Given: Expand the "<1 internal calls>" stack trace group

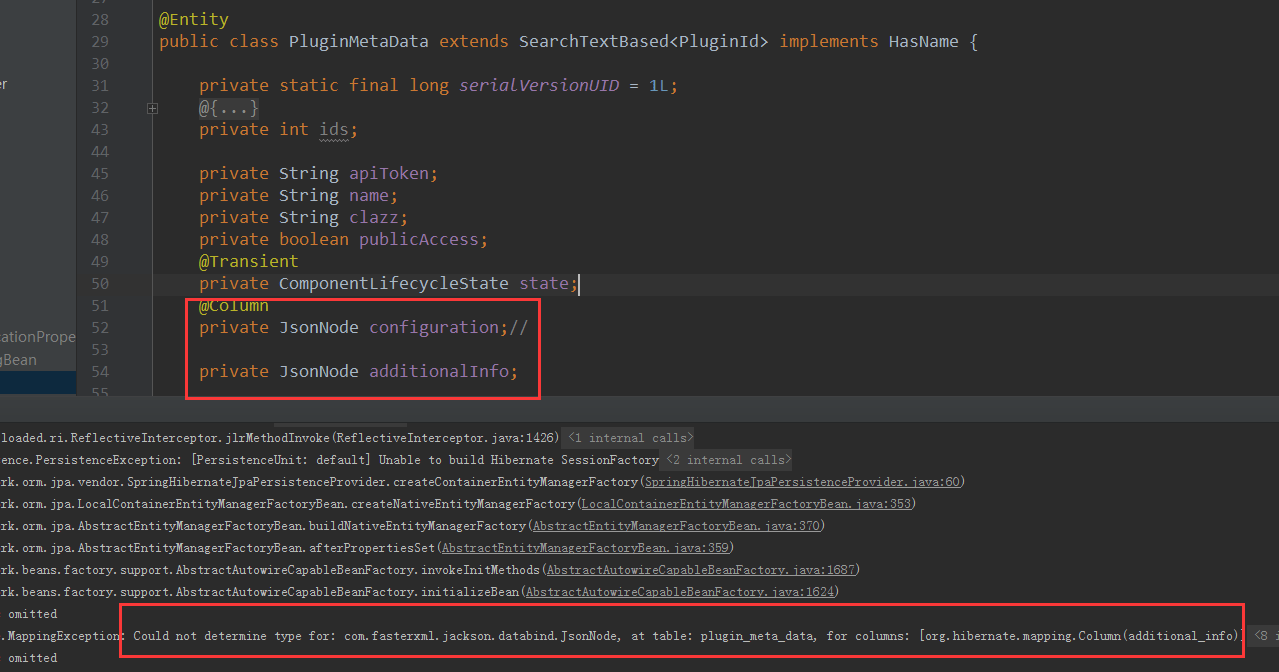Looking at the screenshot, I should click(x=628, y=437).
